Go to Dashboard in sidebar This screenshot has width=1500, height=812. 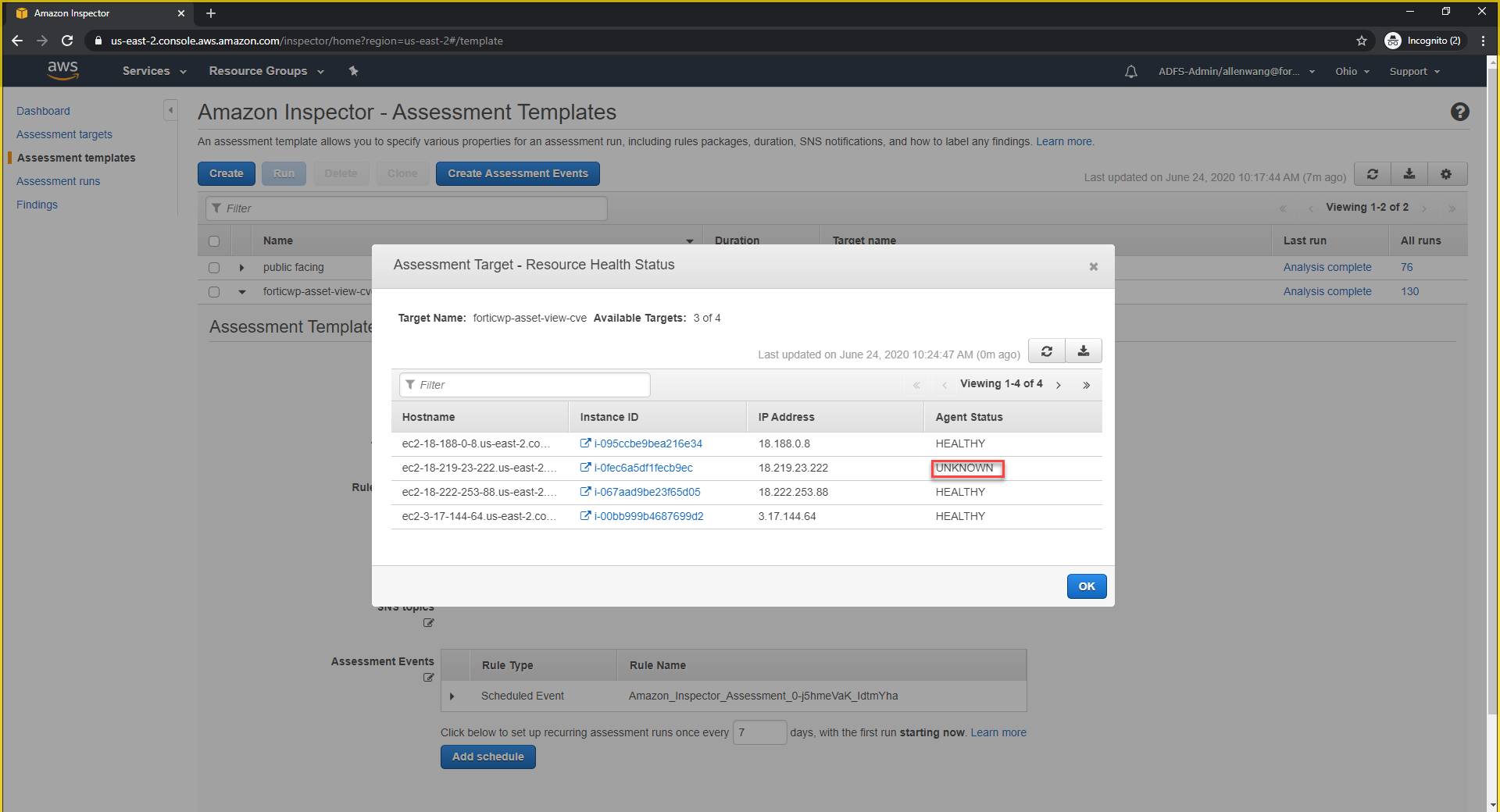(x=43, y=111)
